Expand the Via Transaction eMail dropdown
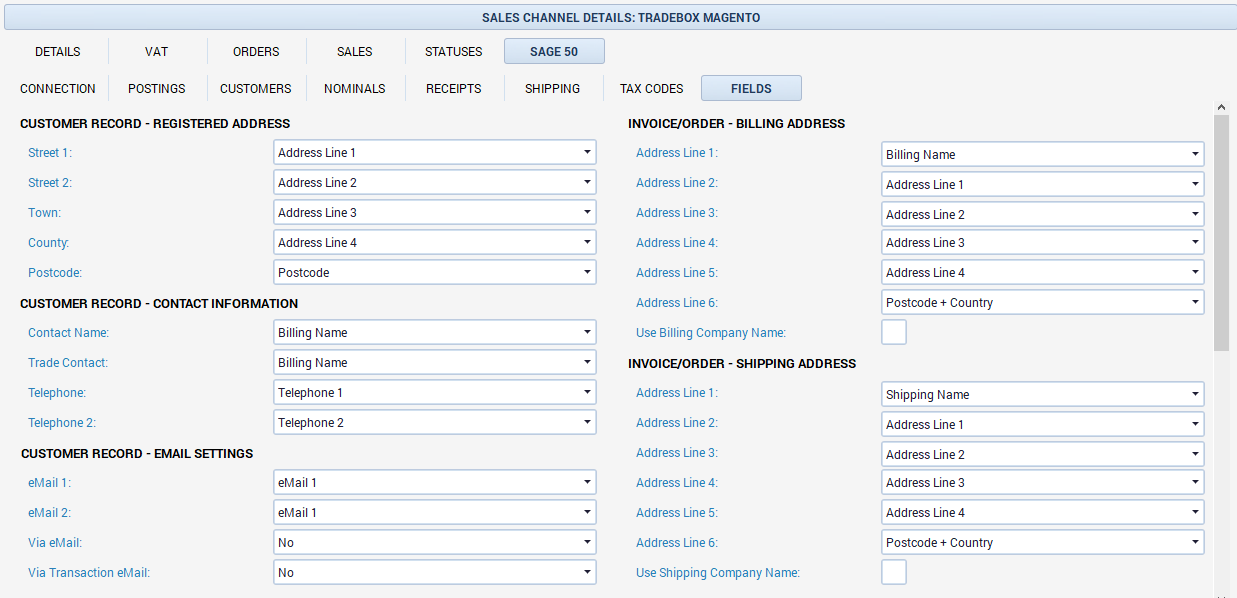This screenshot has width=1237, height=598. [x=434, y=573]
